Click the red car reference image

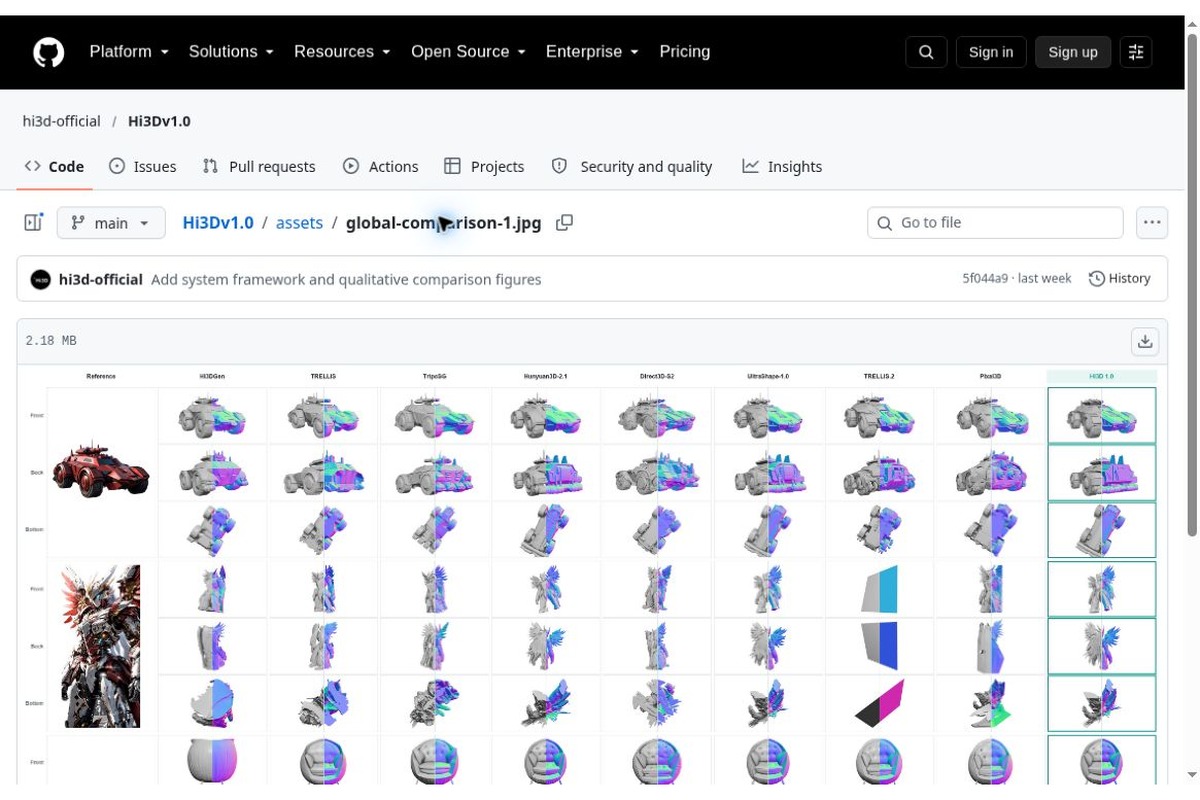click(x=101, y=470)
